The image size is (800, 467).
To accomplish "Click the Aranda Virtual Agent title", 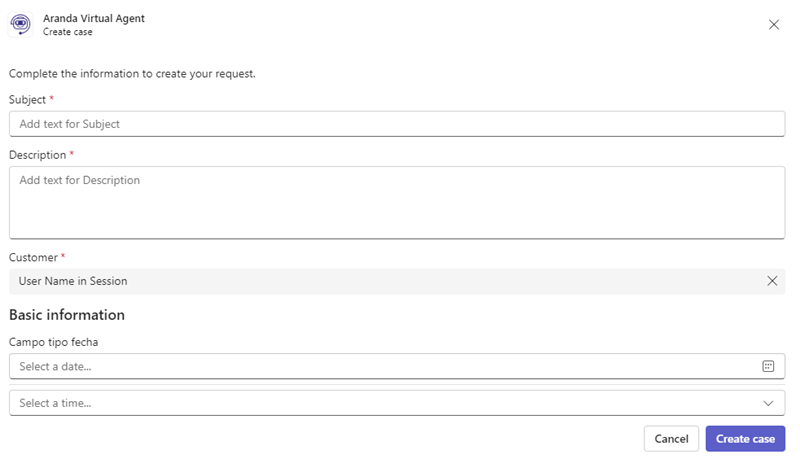I will click(94, 18).
